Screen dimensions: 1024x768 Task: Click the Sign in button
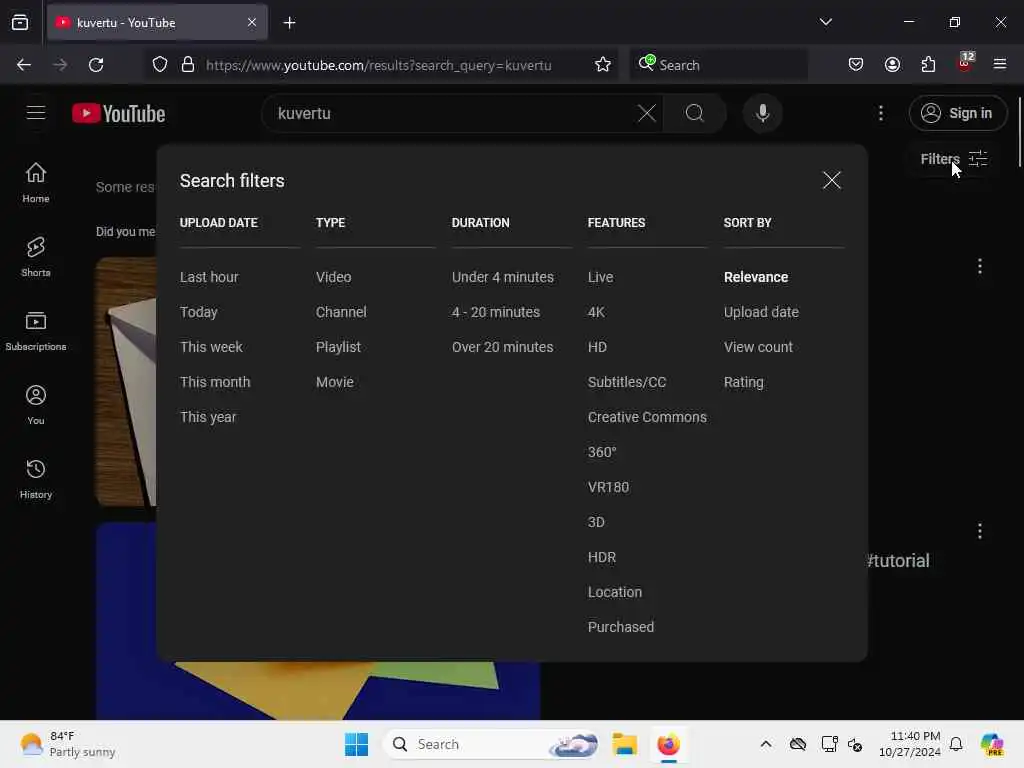[957, 113]
